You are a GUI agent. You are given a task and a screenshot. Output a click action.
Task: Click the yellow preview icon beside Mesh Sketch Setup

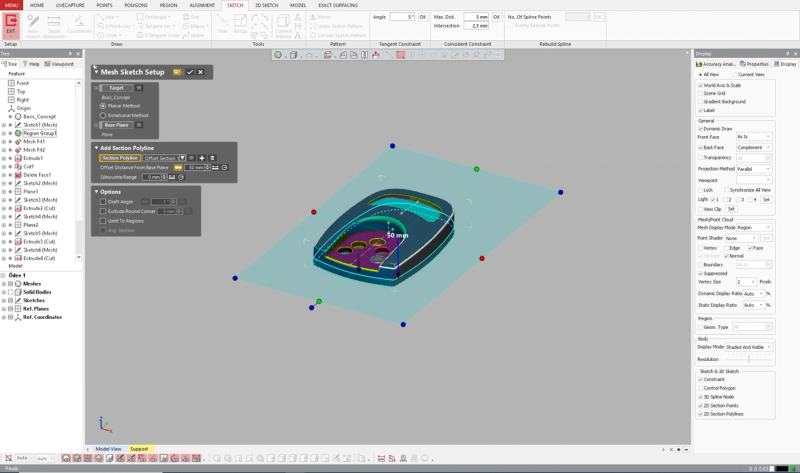pos(177,72)
